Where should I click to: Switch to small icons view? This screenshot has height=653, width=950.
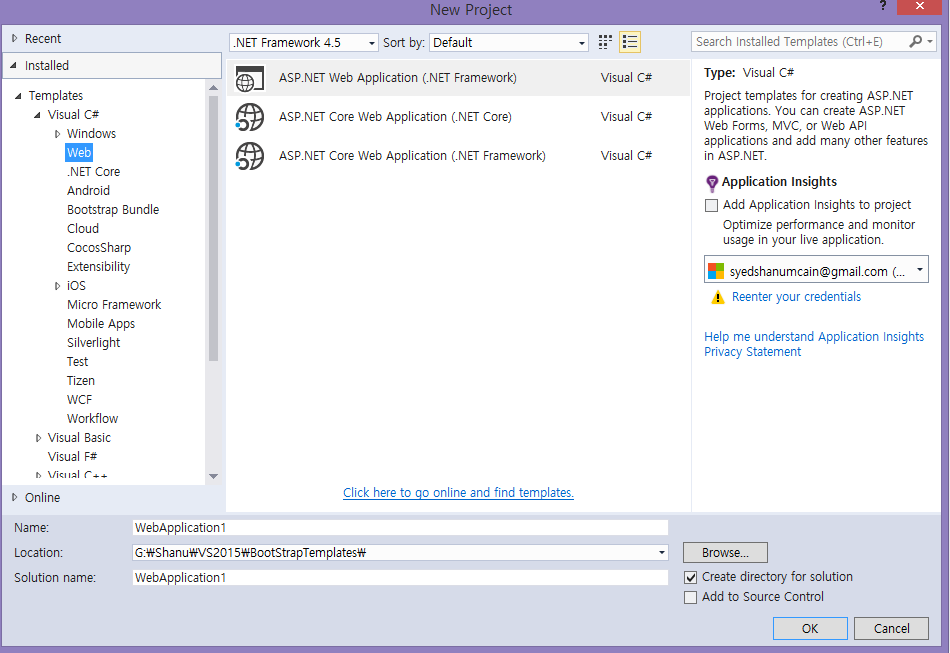pos(605,42)
